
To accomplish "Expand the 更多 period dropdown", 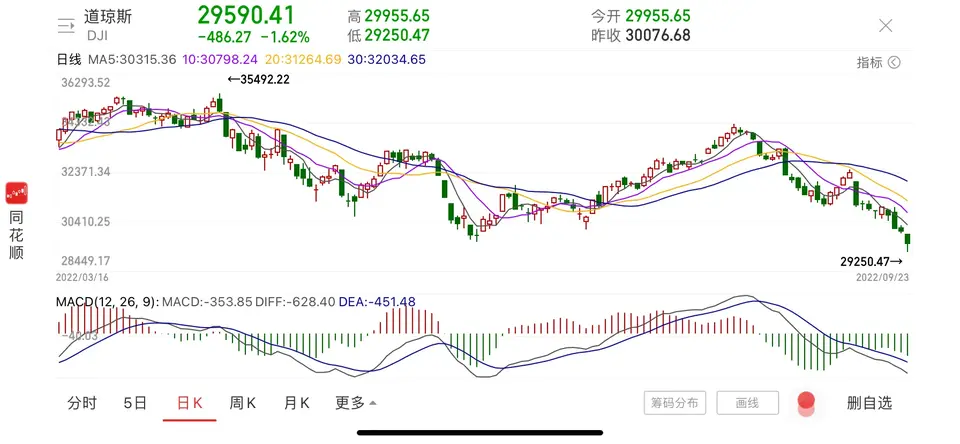I will point(356,403).
